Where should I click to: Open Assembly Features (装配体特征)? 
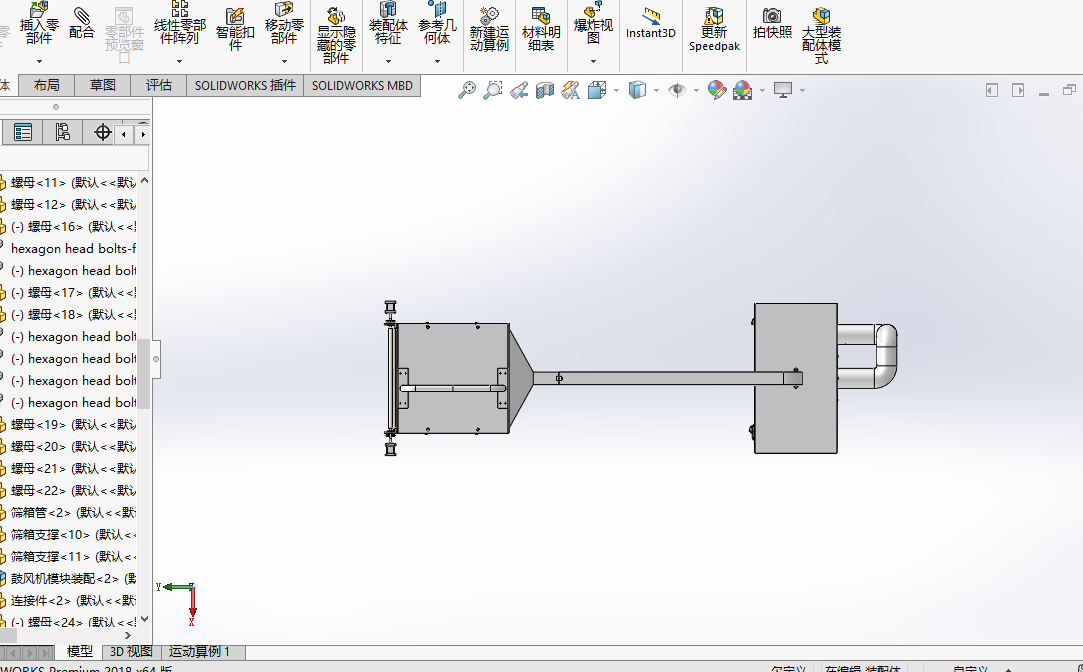click(388, 24)
